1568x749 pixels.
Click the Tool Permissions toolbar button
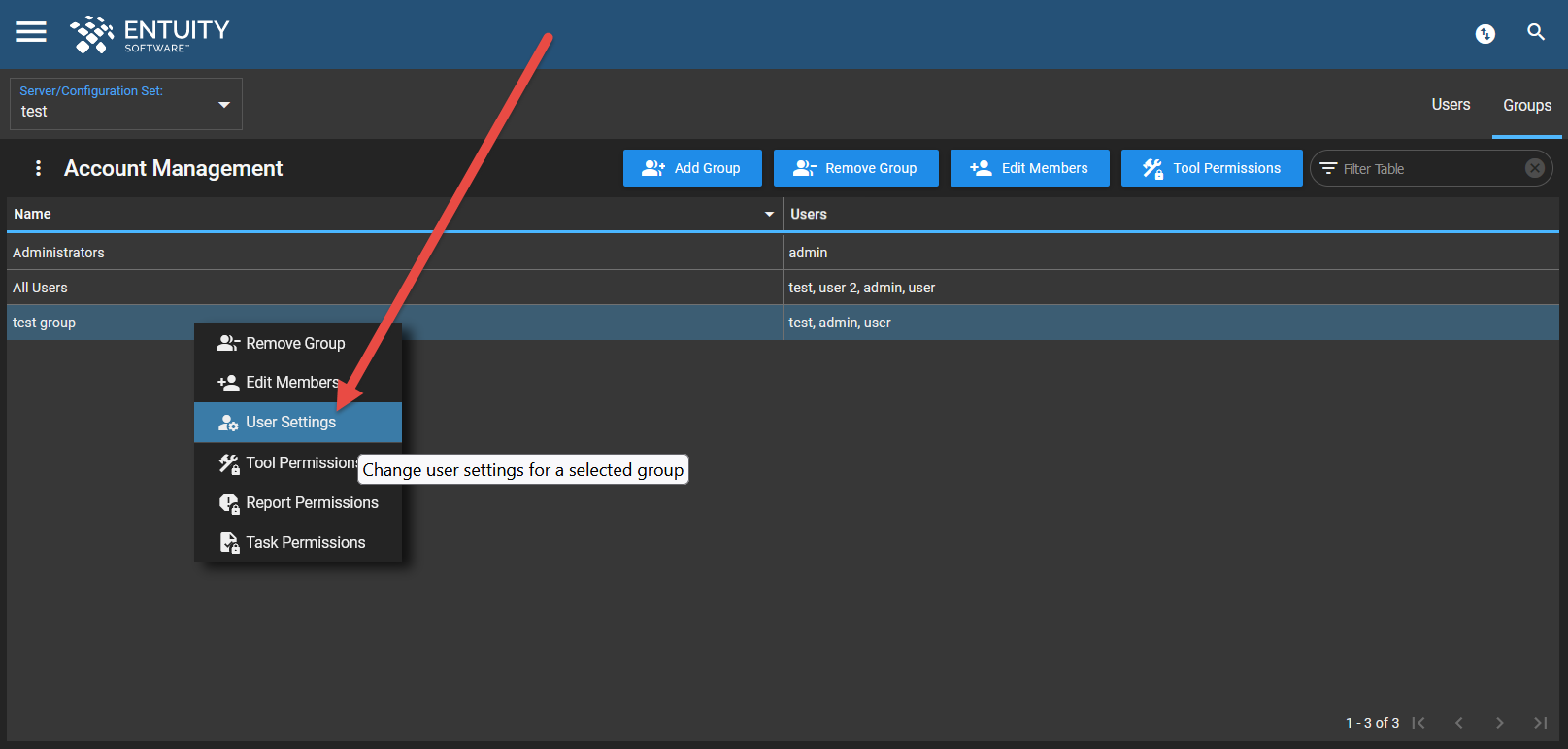click(1212, 168)
